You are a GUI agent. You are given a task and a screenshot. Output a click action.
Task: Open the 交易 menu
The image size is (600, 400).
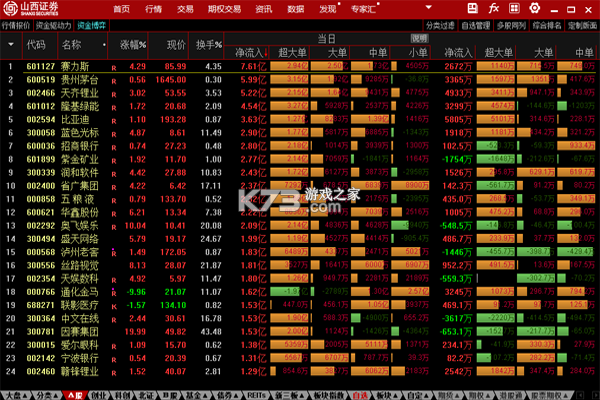click(x=185, y=9)
